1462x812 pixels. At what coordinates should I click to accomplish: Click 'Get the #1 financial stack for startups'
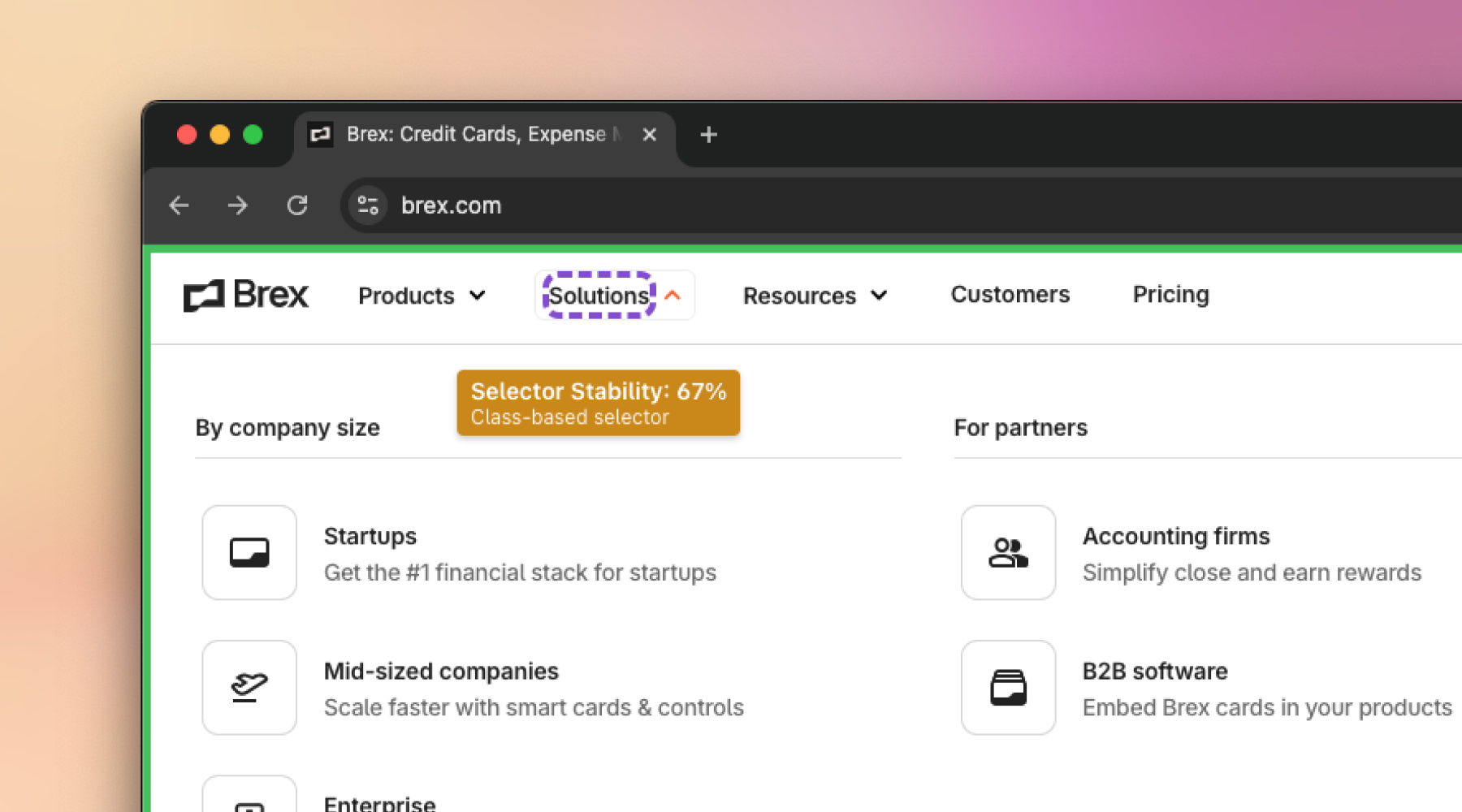[x=520, y=572]
